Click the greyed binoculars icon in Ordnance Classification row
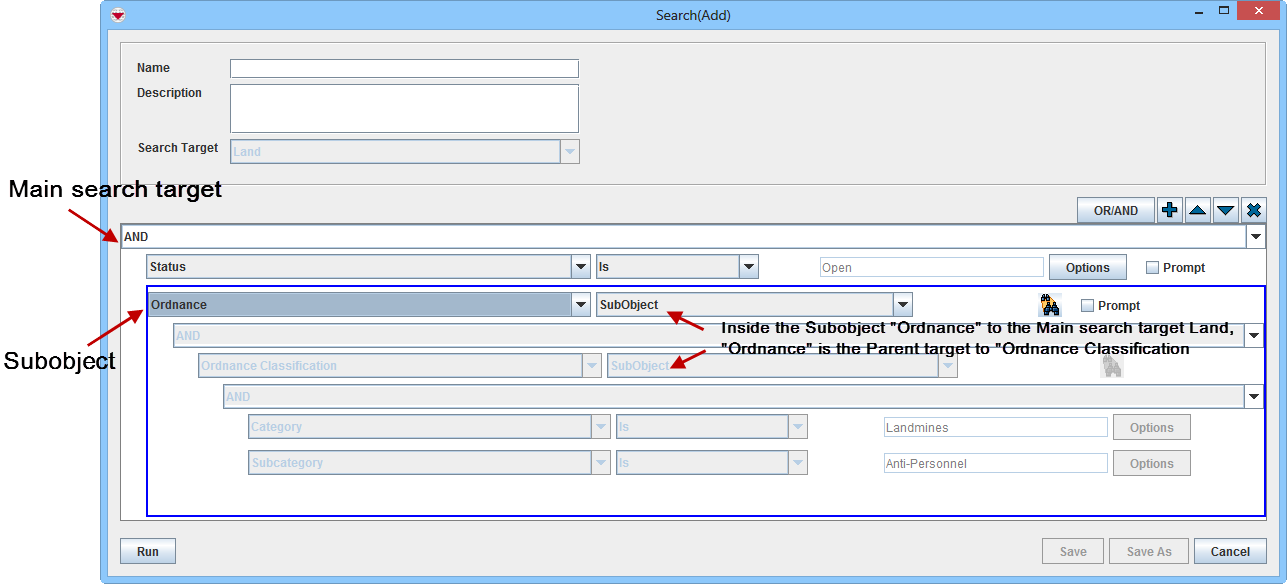 click(x=1111, y=366)
